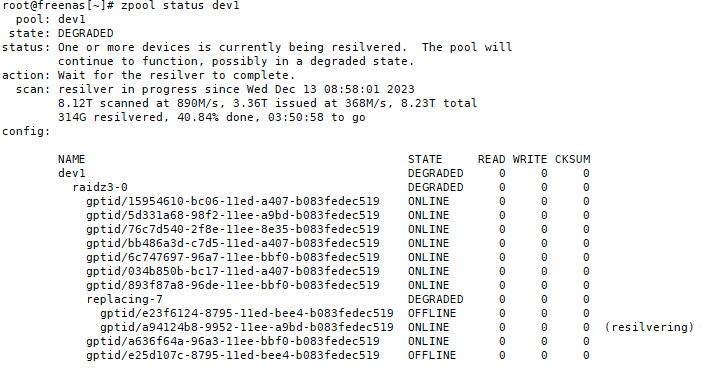Image resolution: width=708 pixels, height=375 pixels.
Task: Click the resilver start date 'Wed Dec 13 08:58:01 2023'
Action: point(330,89)
